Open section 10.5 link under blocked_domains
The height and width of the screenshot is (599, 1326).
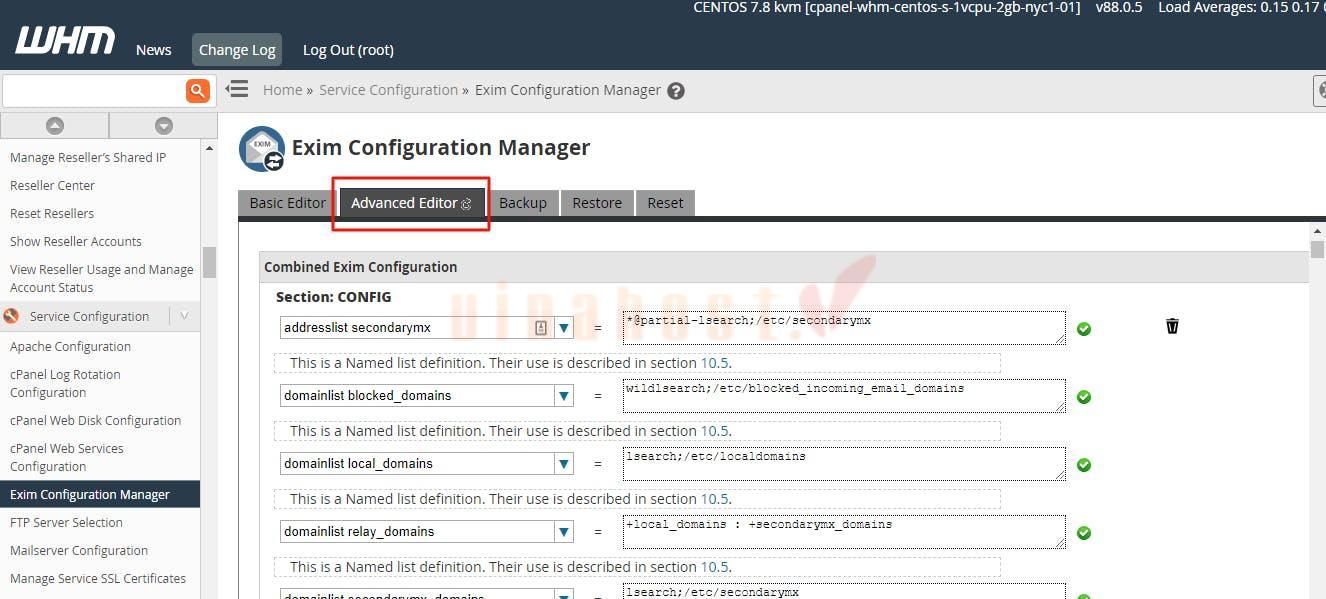[x=714, y=431]
